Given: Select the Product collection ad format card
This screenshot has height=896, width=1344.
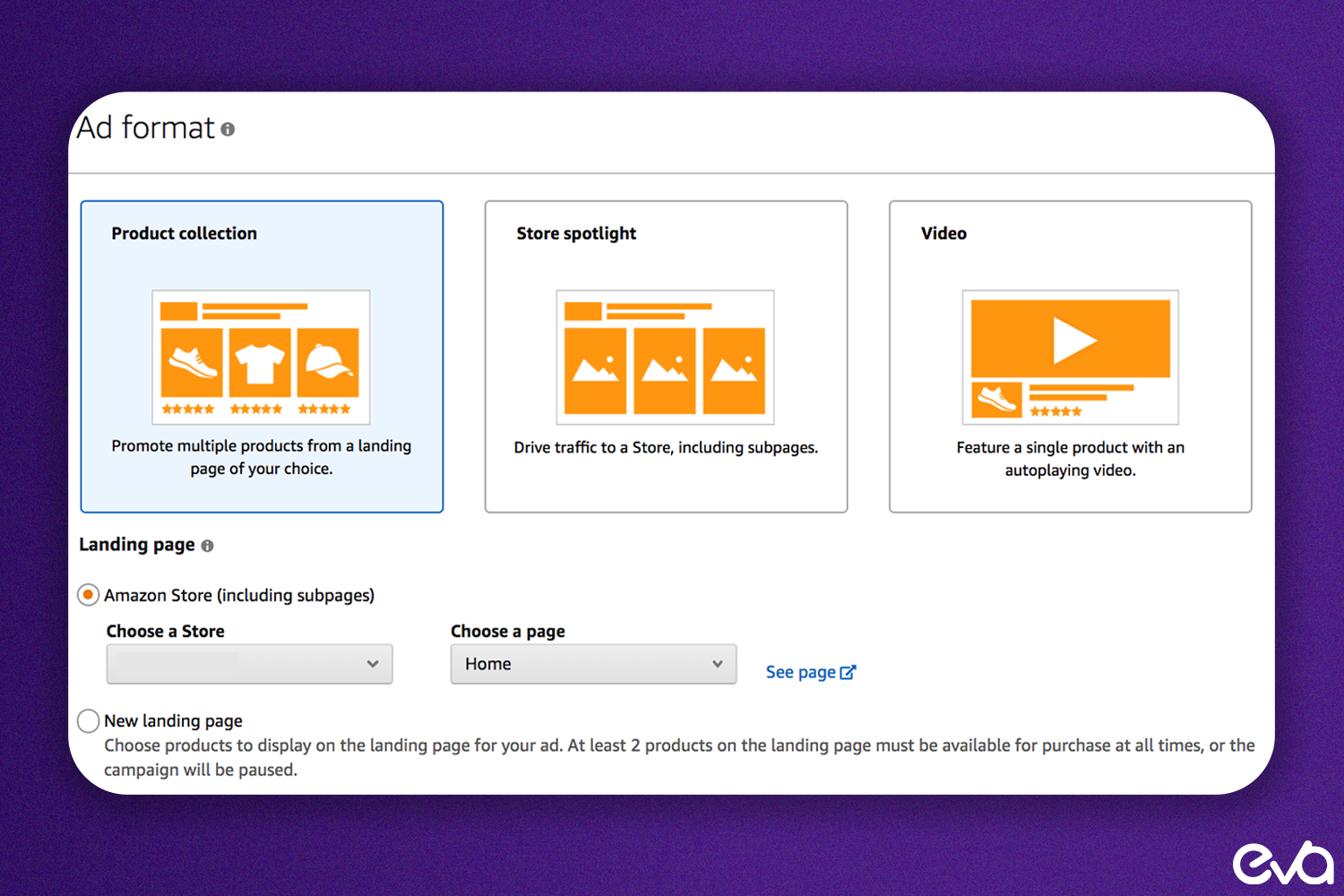Looking at the screenshot, I should (262, 357).
